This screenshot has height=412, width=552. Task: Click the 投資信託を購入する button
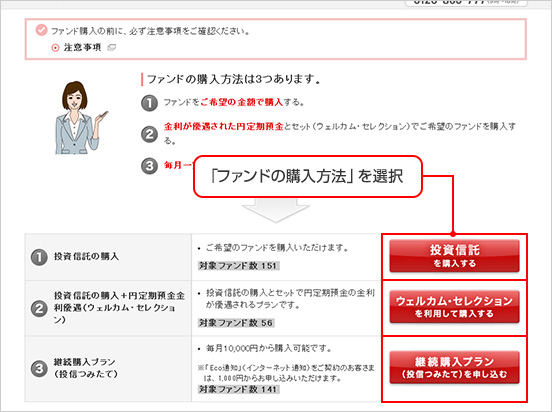[x=454, y=256]
